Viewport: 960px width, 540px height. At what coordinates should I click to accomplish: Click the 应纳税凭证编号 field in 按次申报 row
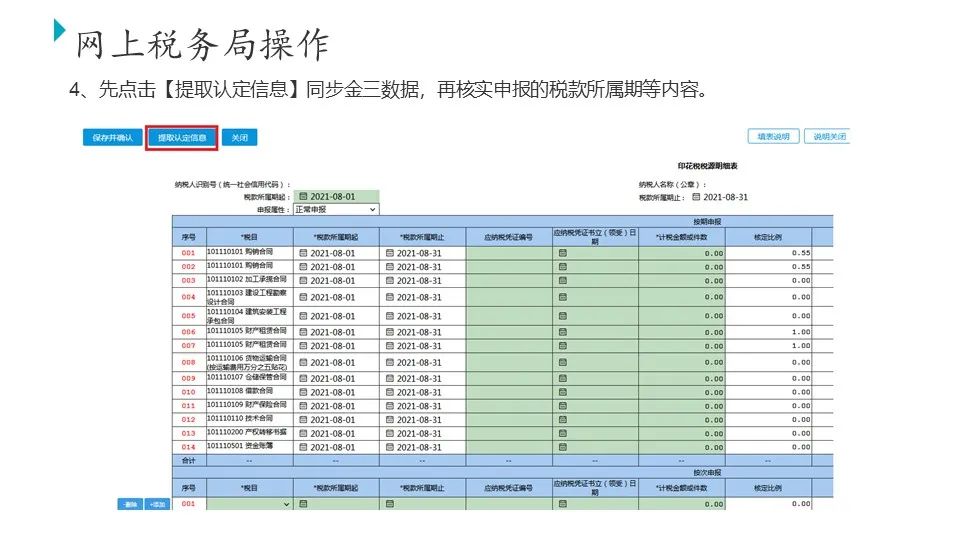[x=509, y=504]
